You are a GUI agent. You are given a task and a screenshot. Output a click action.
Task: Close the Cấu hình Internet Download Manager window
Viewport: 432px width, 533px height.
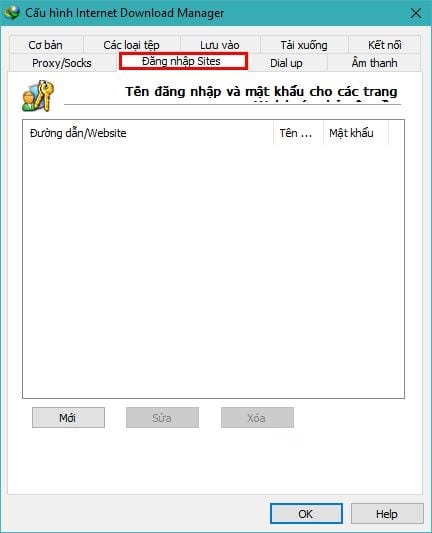coord(416,13)
